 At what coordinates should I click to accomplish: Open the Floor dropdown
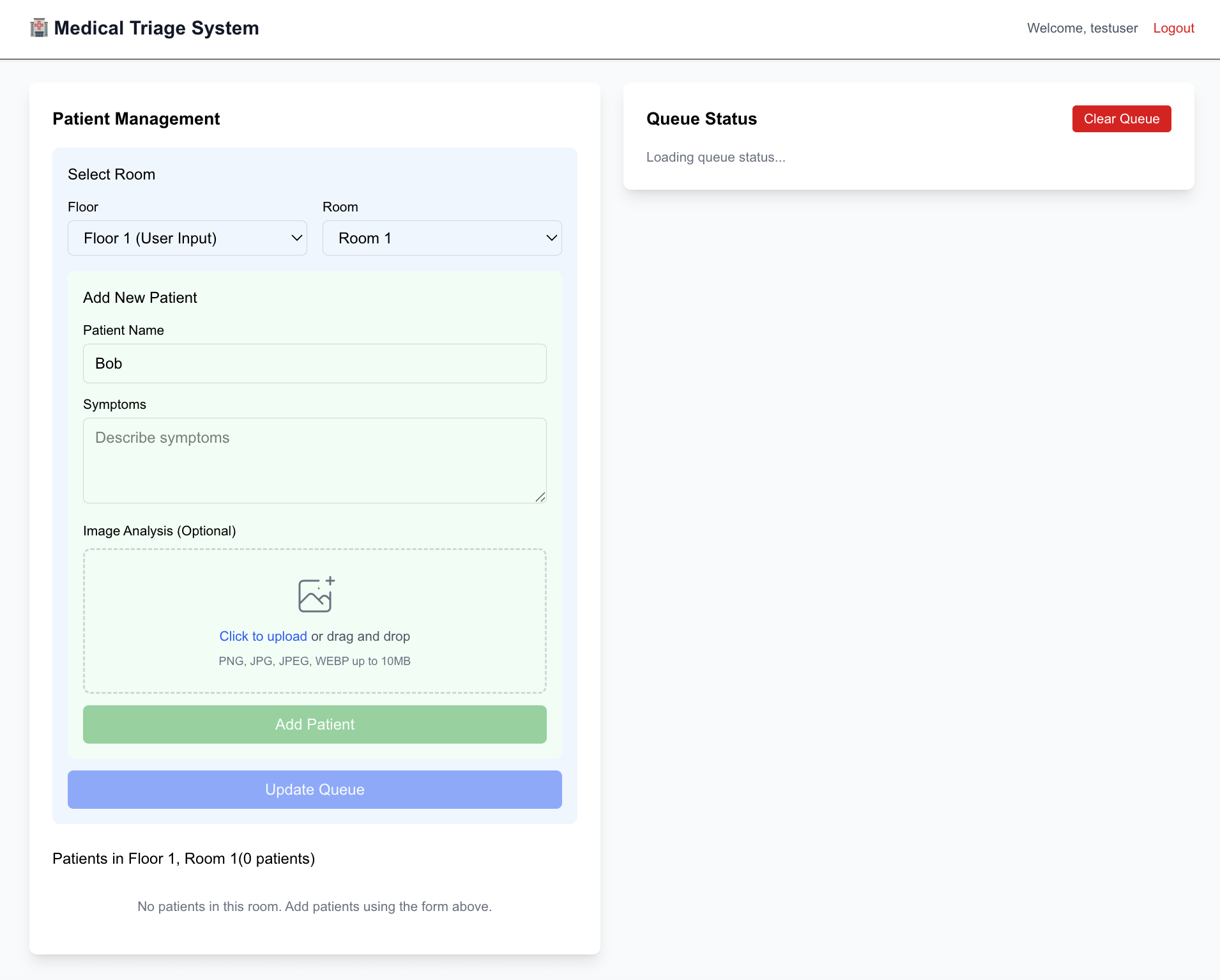point(187,238)
